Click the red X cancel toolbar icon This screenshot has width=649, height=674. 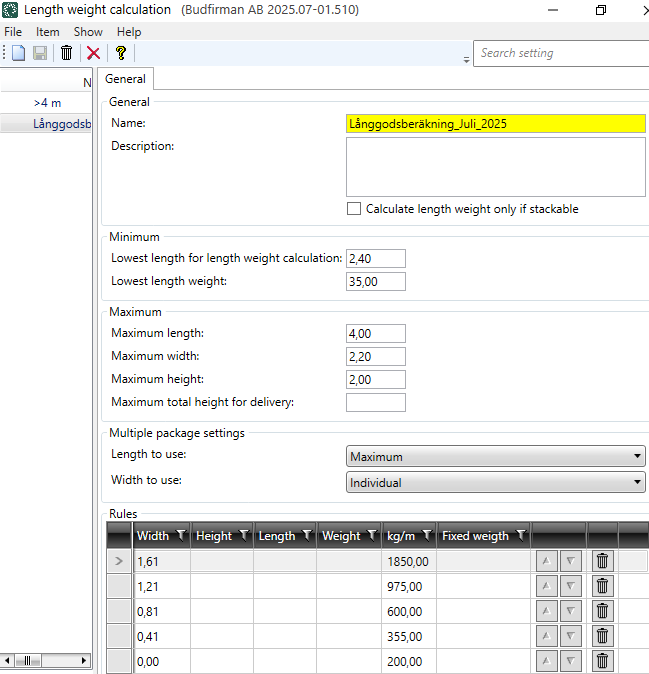coord(93,53)
